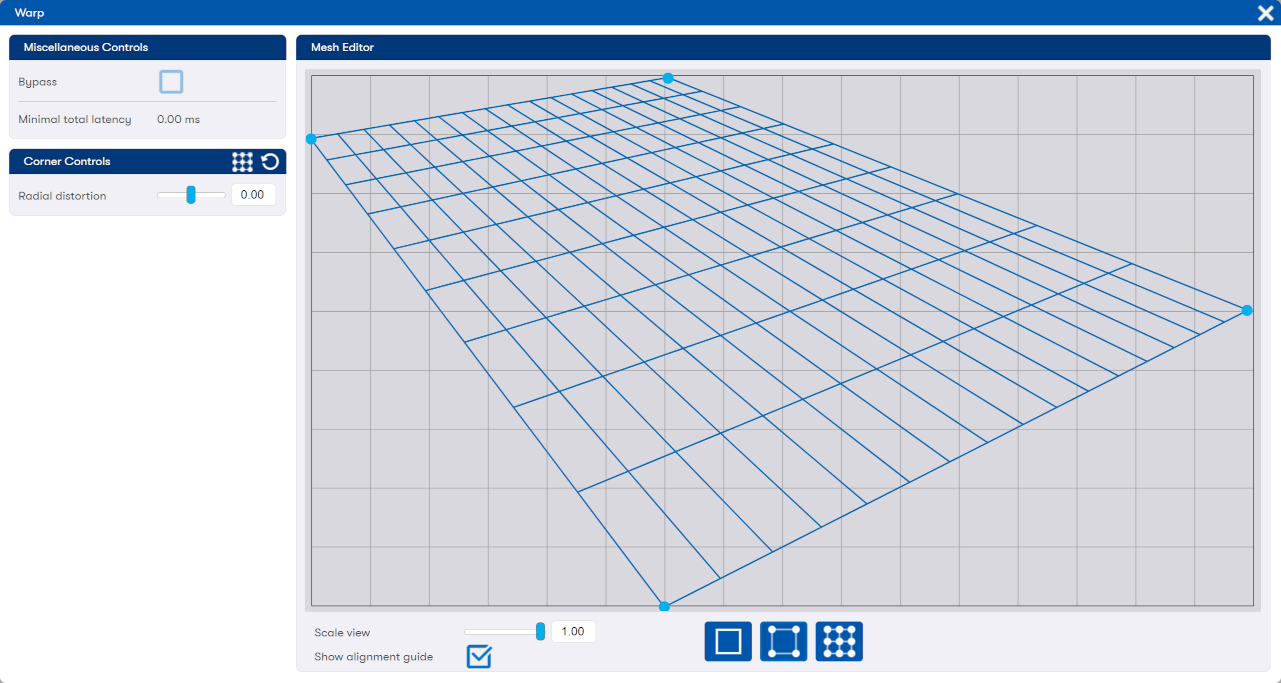Click the Corner Controls panel title
This screenshot has width=1281, height=683.
(67, 162)
